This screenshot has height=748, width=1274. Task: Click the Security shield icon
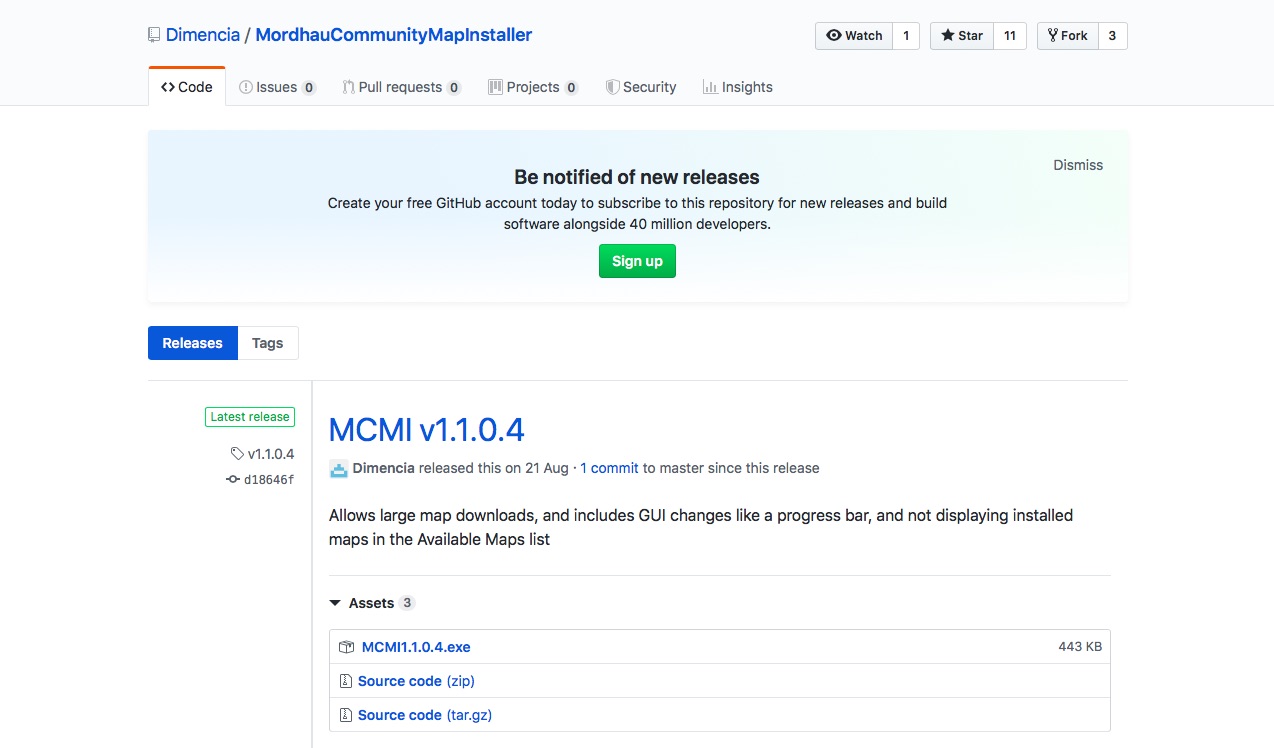tap(612, 87)
